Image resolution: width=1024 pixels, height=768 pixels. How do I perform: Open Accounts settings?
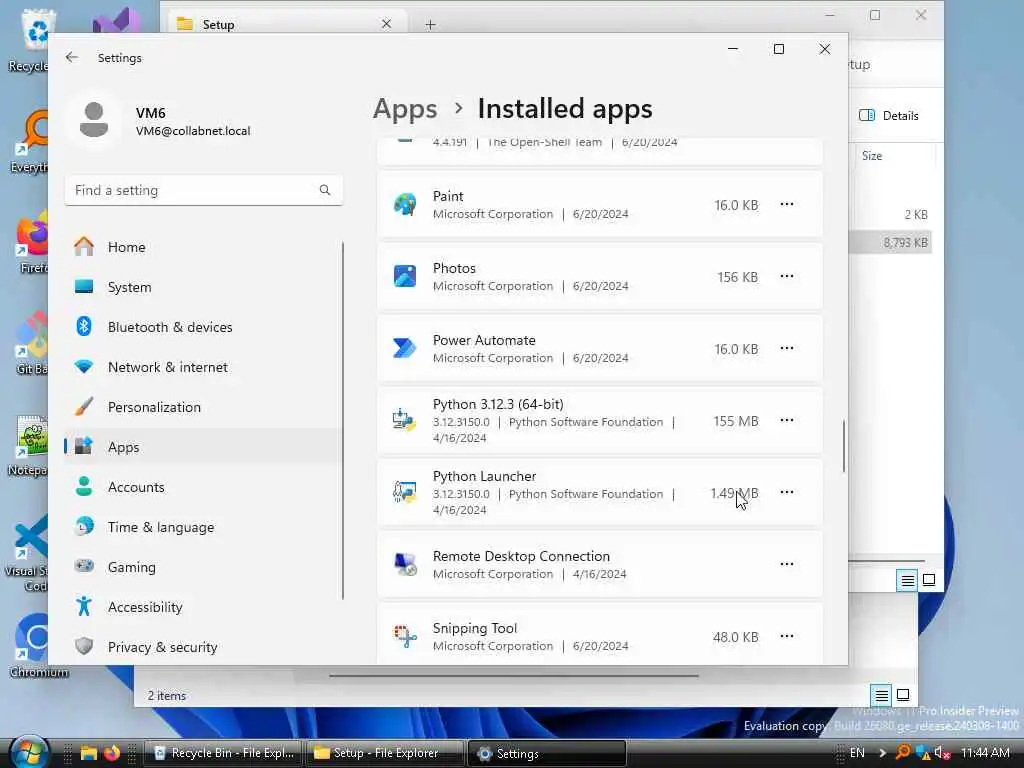coord(203,487)
